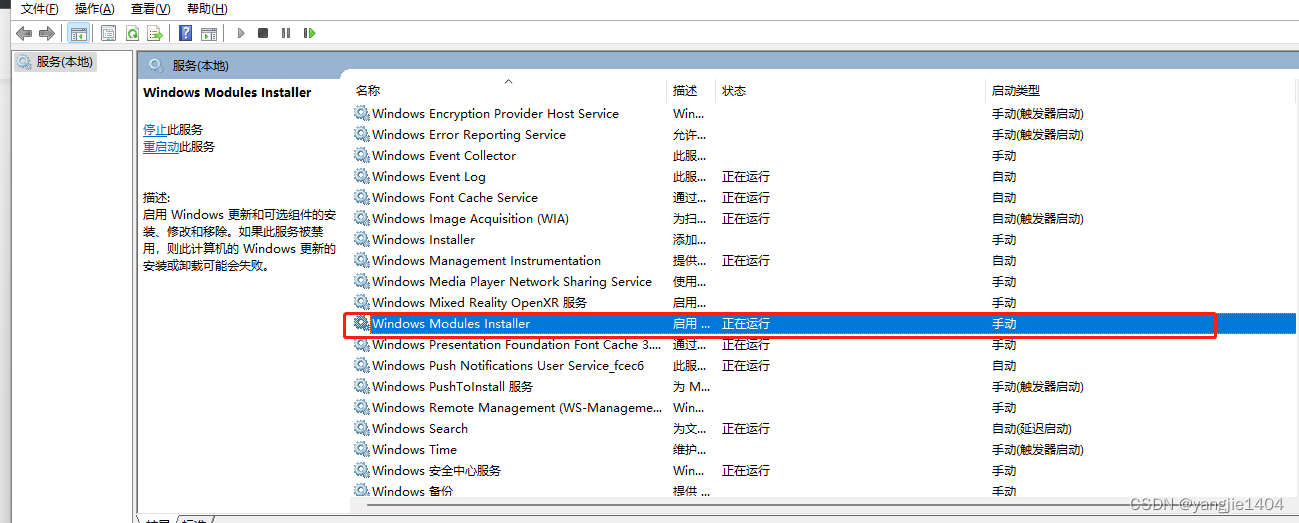This screenshot has height=523, width=1299.
Task: Toggle the show/hide action pane icon
Action: (209, 33)
